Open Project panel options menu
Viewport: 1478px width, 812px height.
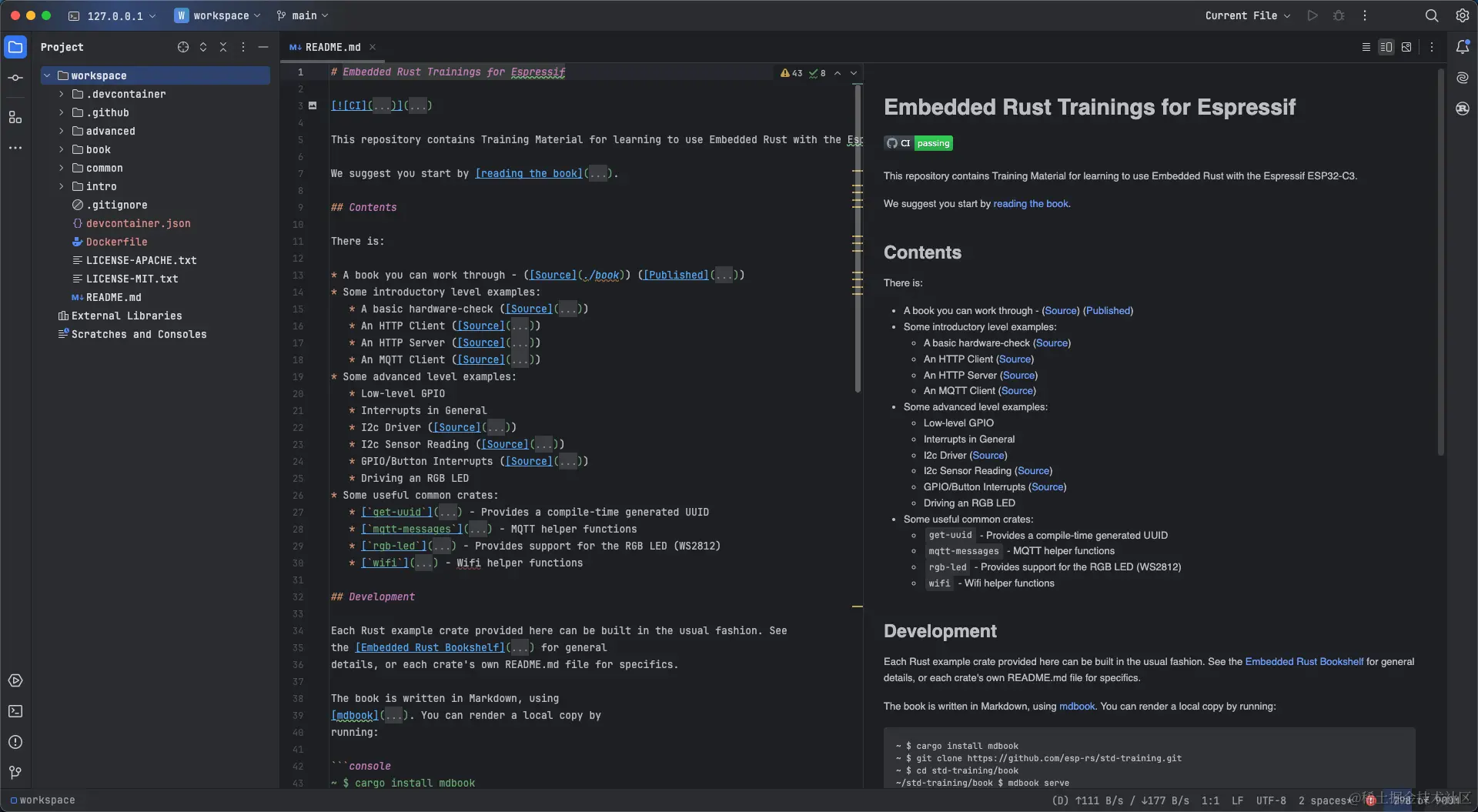[243, 47]
